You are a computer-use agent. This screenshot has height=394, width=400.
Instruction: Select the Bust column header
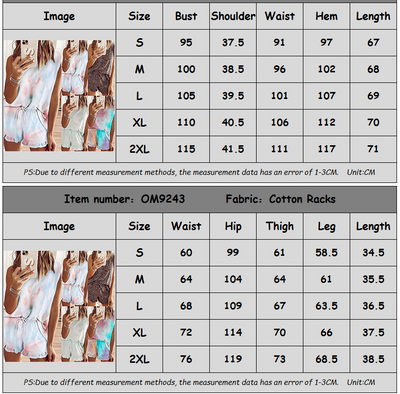[186, 16]
